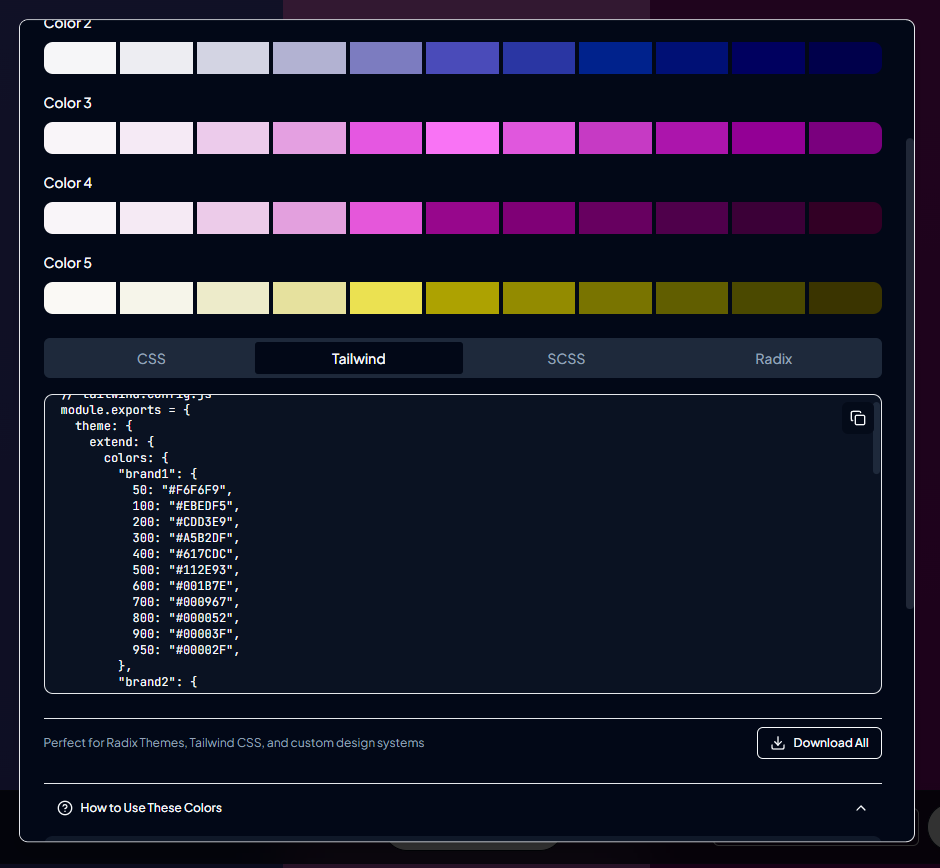The height and width of the screenshot is (868, 940).
Task: Expand How to Use These Colors header
Action: tap(151, 808)
